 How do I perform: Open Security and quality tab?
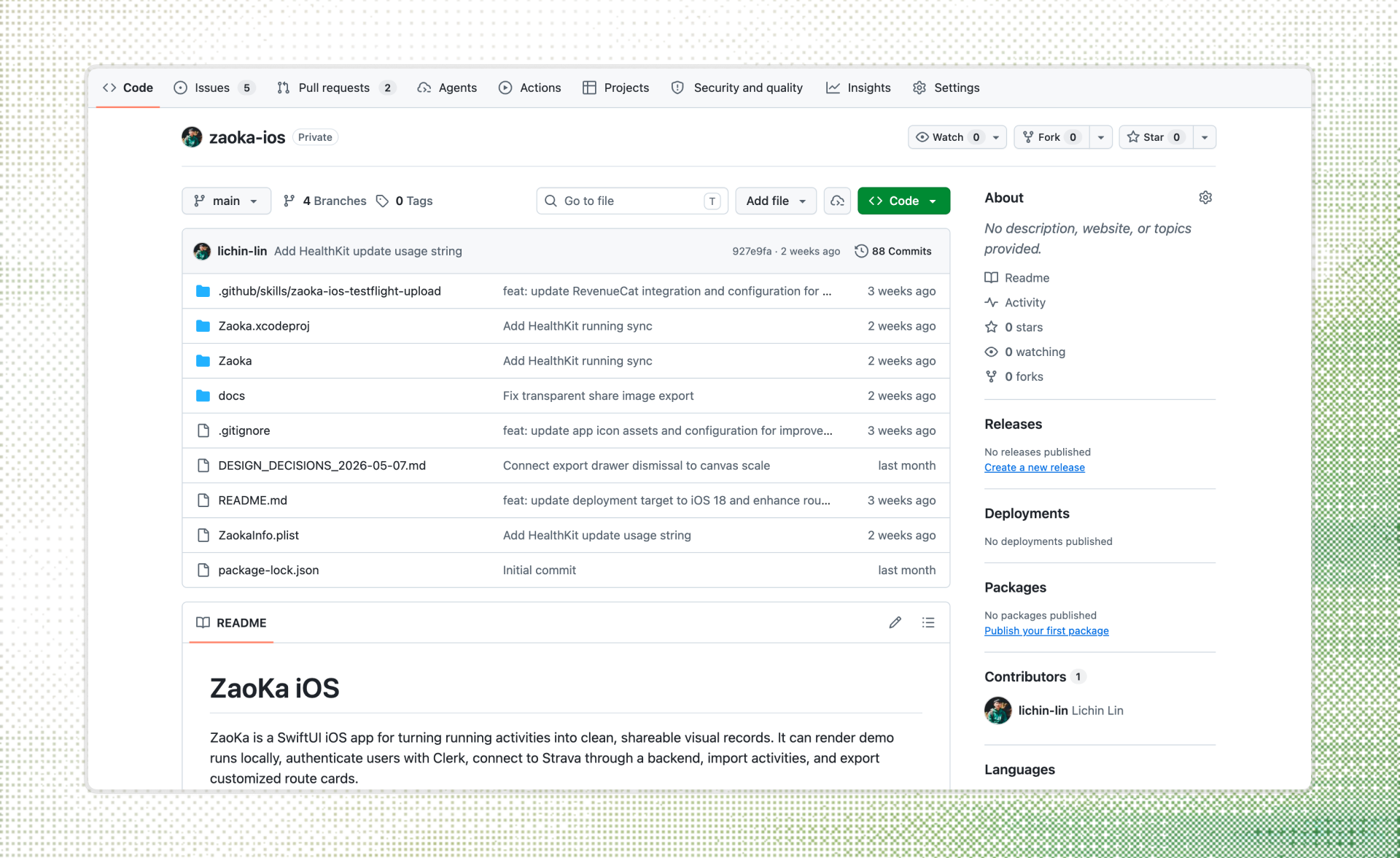coord(736,88)
